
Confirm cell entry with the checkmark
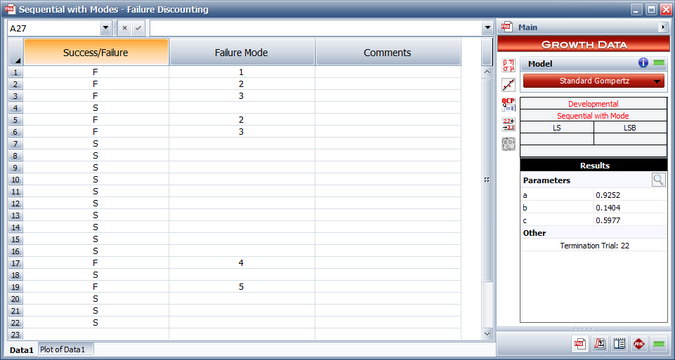pos(138,28)
